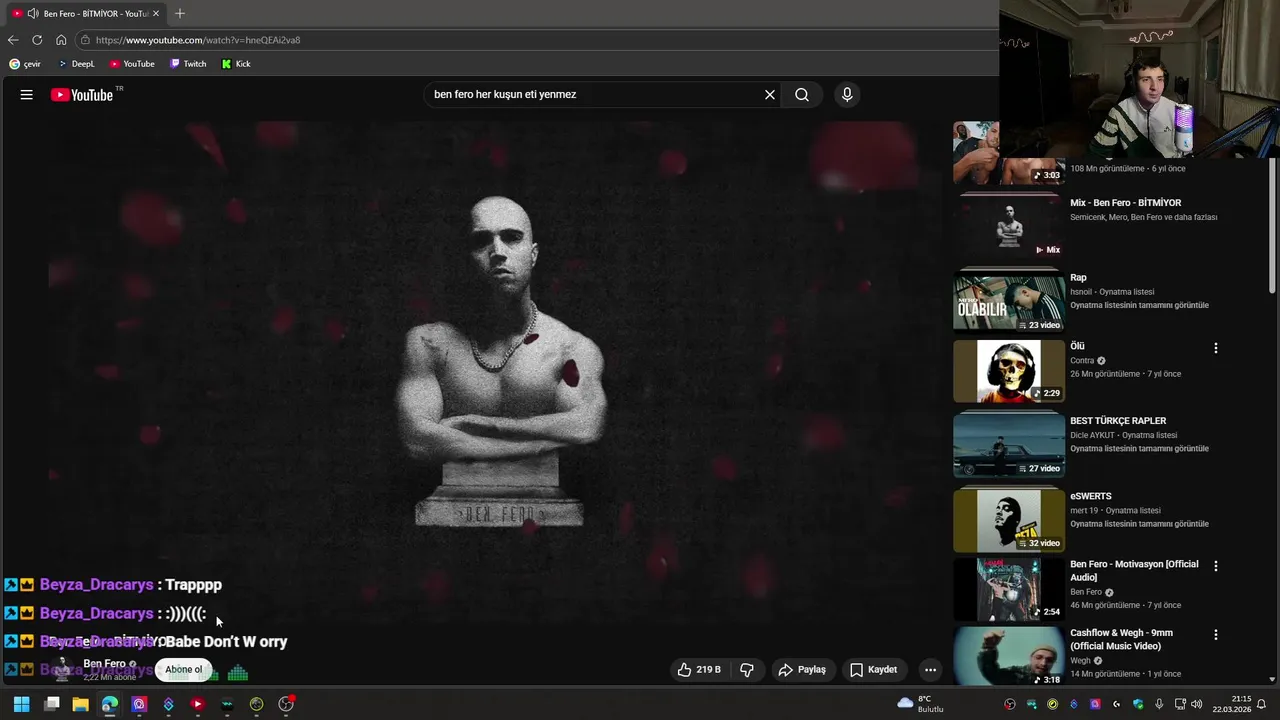1280x720 pixels.
Task: Reload the page with the refresh icon
Action: (x=37, y=40)
